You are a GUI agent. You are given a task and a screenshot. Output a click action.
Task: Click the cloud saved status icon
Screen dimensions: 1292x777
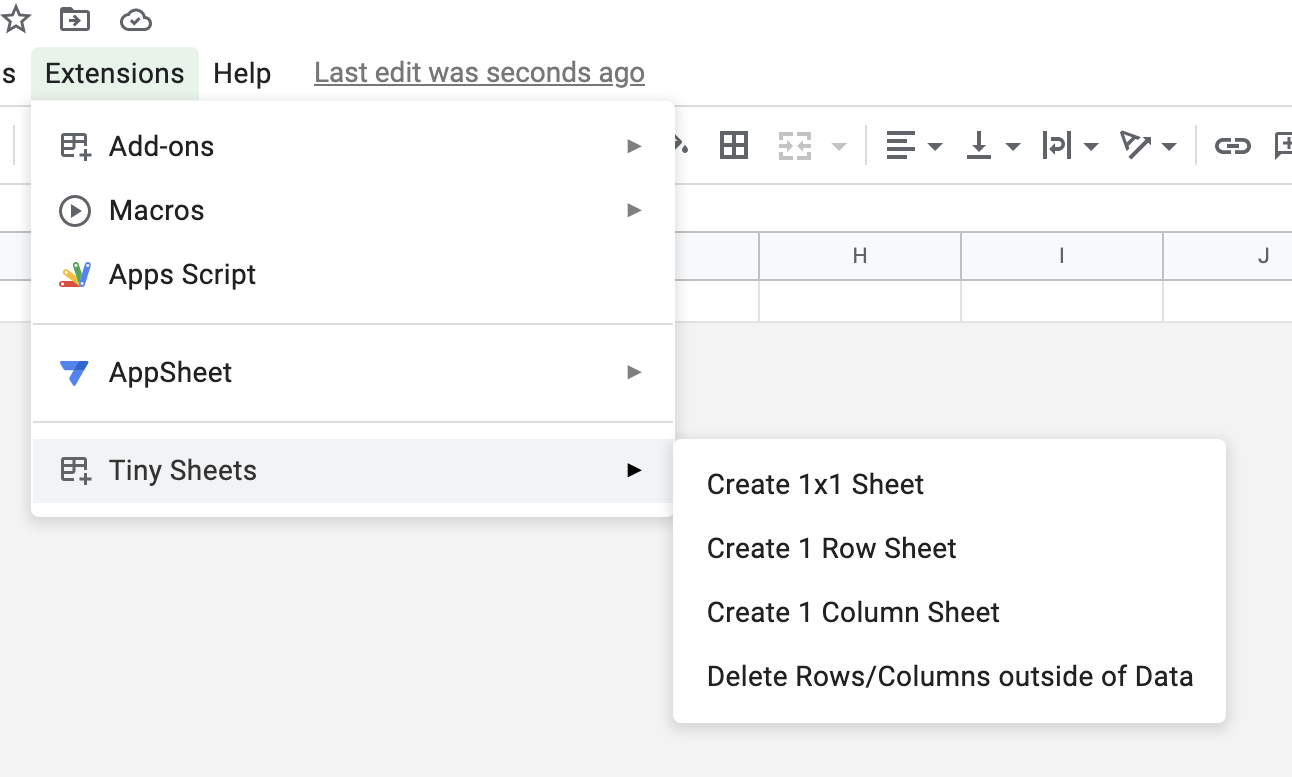pos(135,19)
